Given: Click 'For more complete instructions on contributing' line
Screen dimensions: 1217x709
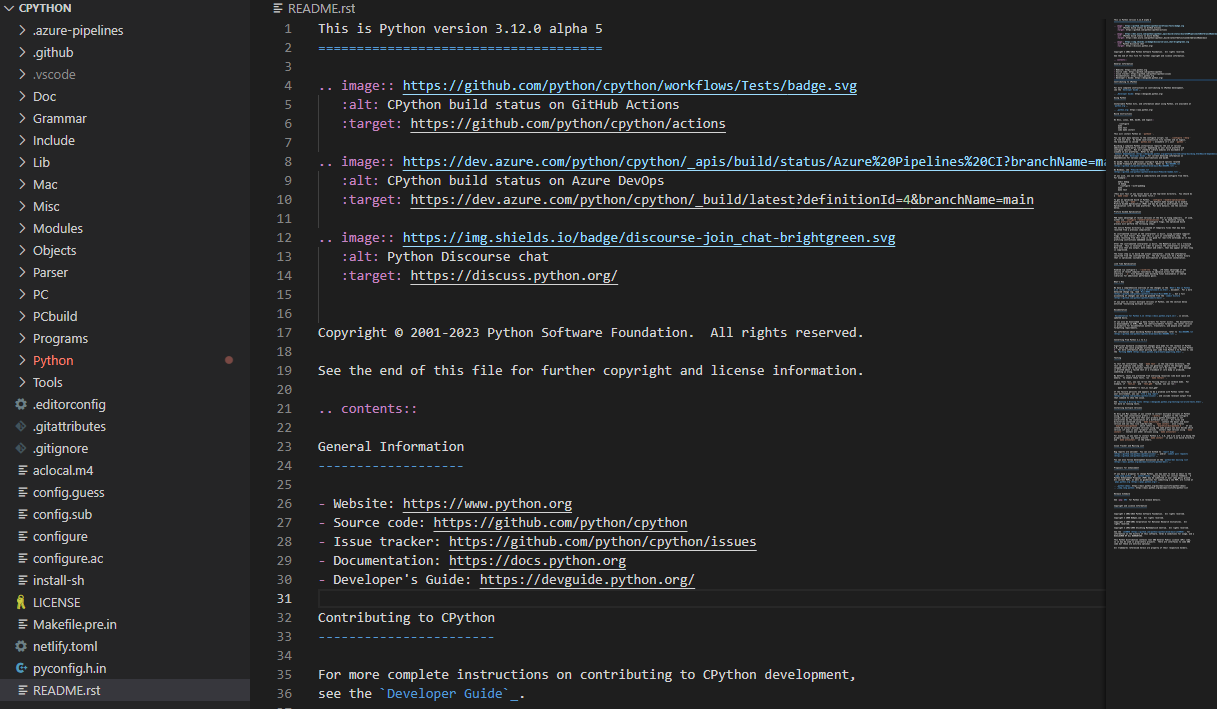Looking at the screenshot, I should [x=586, y=675].
